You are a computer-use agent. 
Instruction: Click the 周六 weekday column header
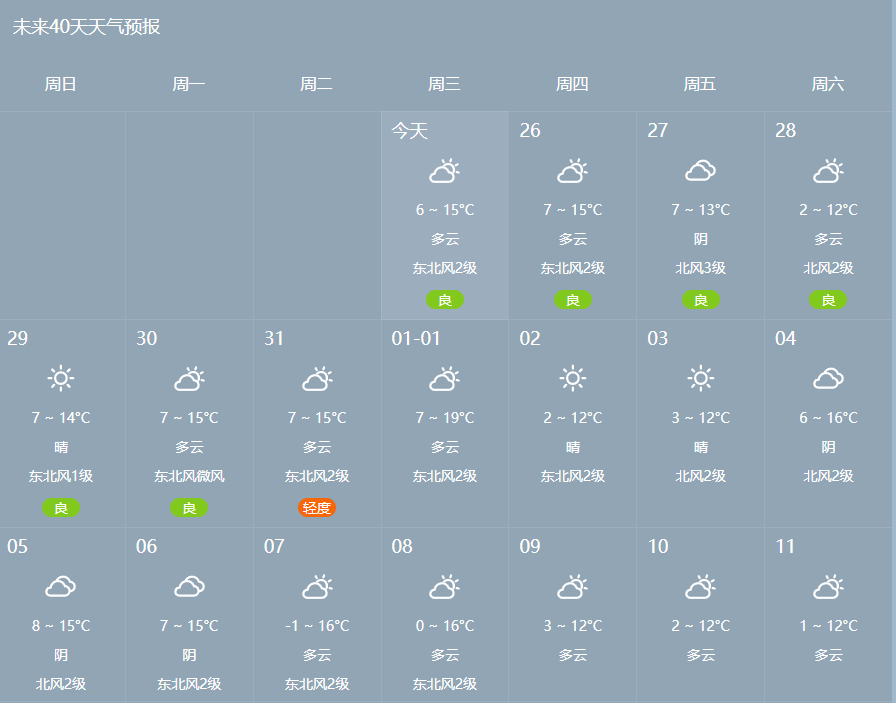tap(828, 84)
